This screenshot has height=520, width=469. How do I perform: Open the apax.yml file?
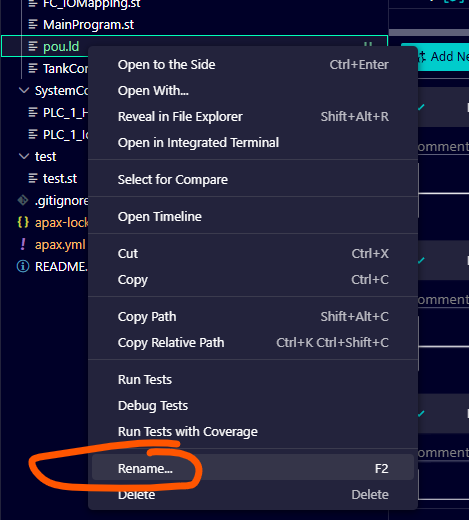point(60,245)
